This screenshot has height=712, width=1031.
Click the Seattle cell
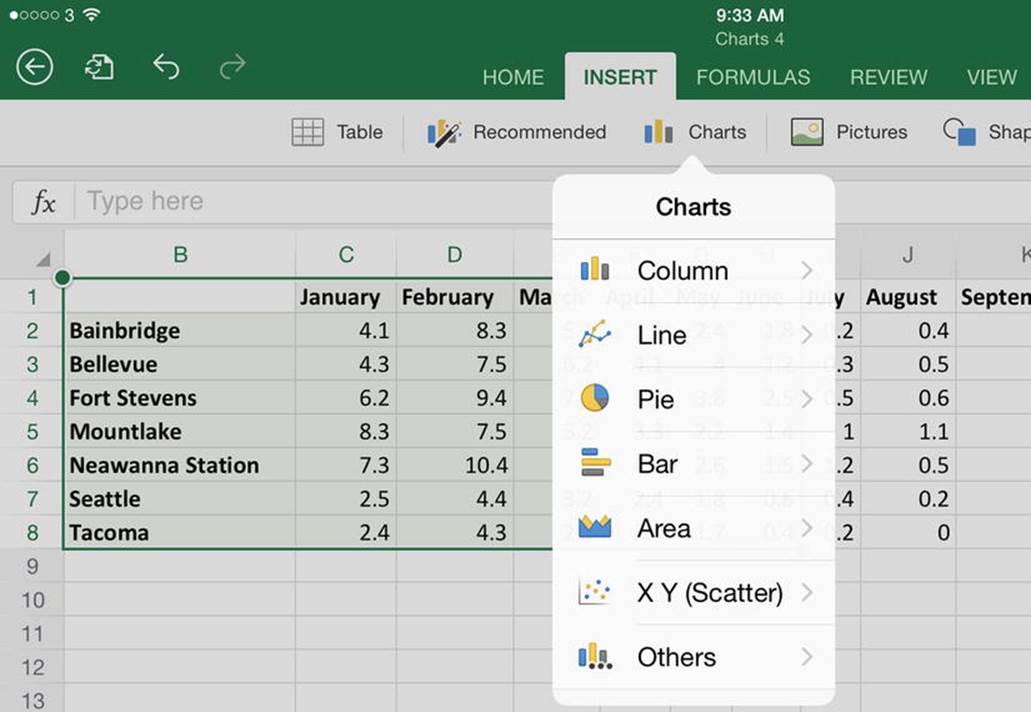180,499
